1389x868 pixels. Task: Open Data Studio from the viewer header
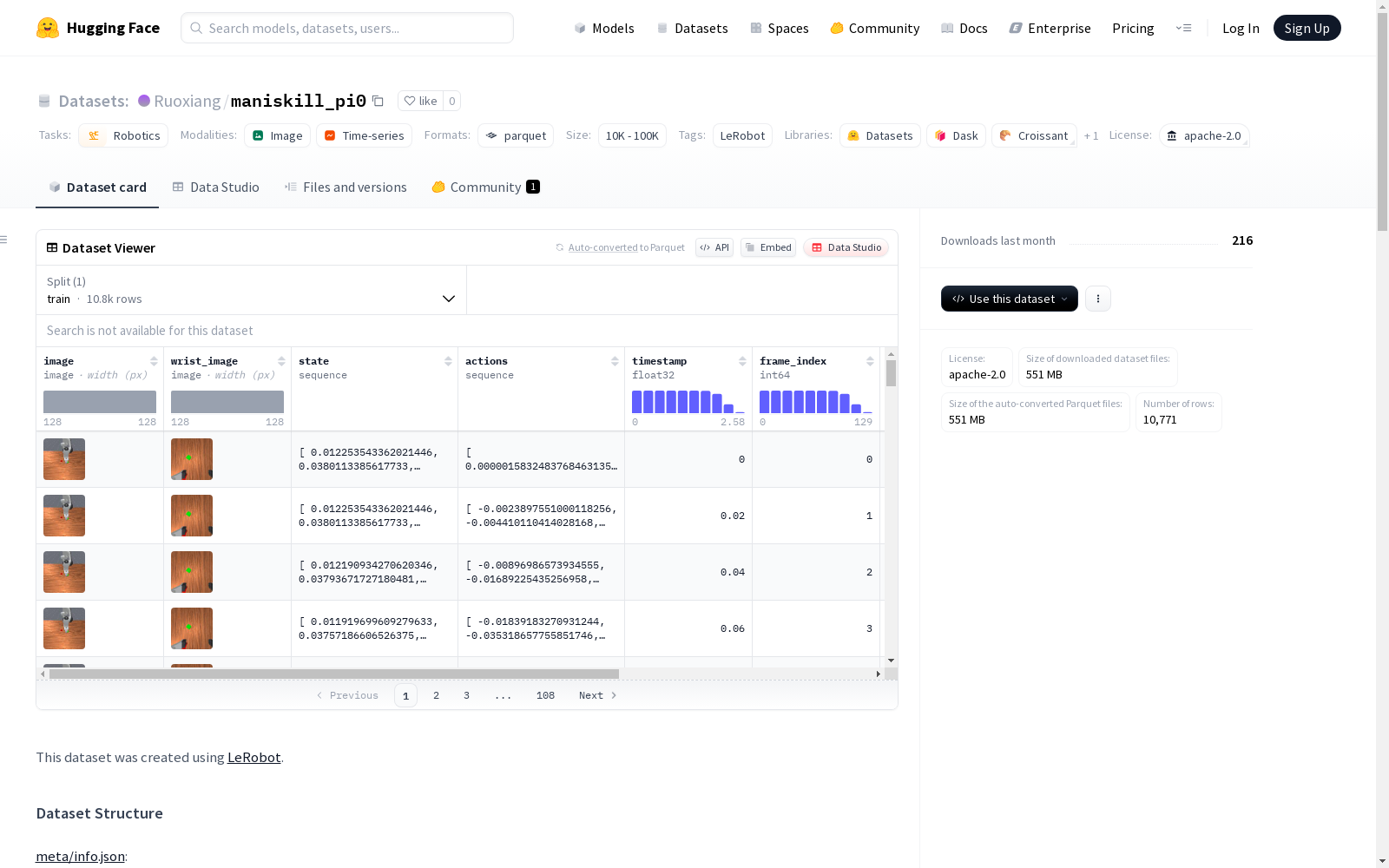point(846,247)
